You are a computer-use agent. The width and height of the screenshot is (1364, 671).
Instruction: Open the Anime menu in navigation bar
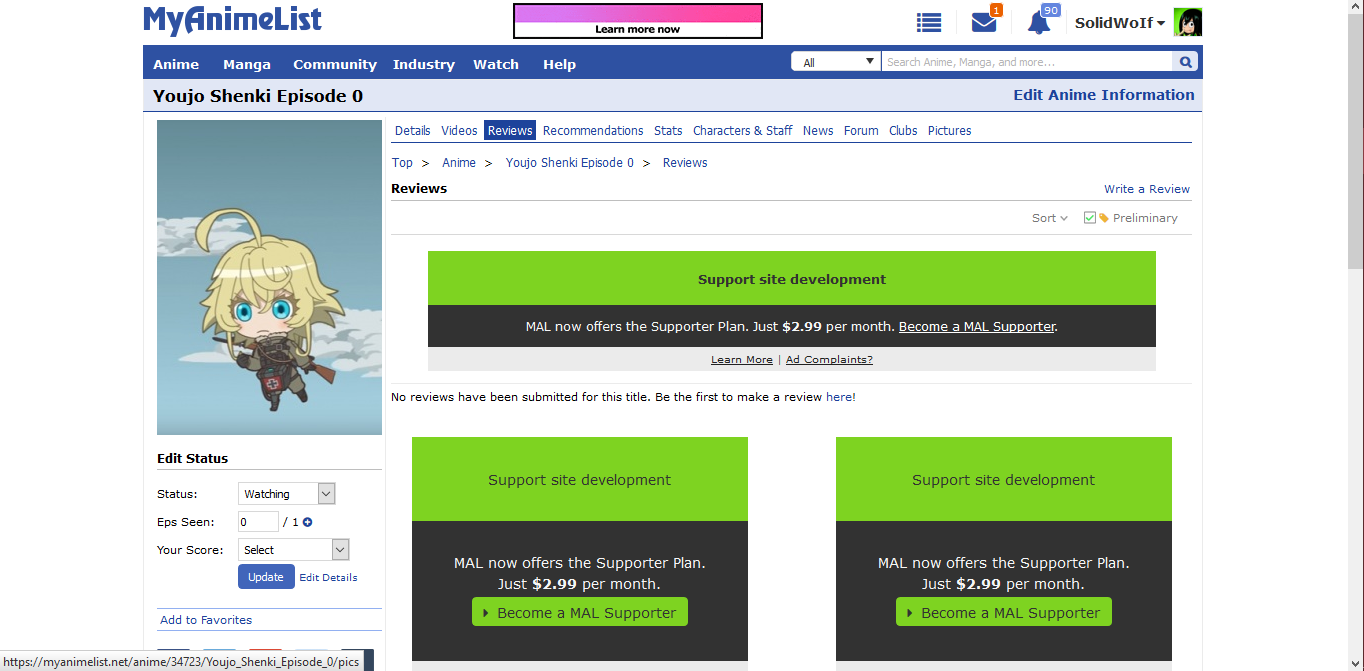pos(176,64)
